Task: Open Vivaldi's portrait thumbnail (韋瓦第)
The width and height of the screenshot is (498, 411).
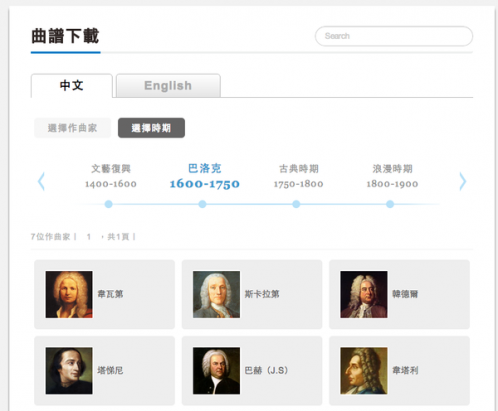Action: (x=69, y=294)
